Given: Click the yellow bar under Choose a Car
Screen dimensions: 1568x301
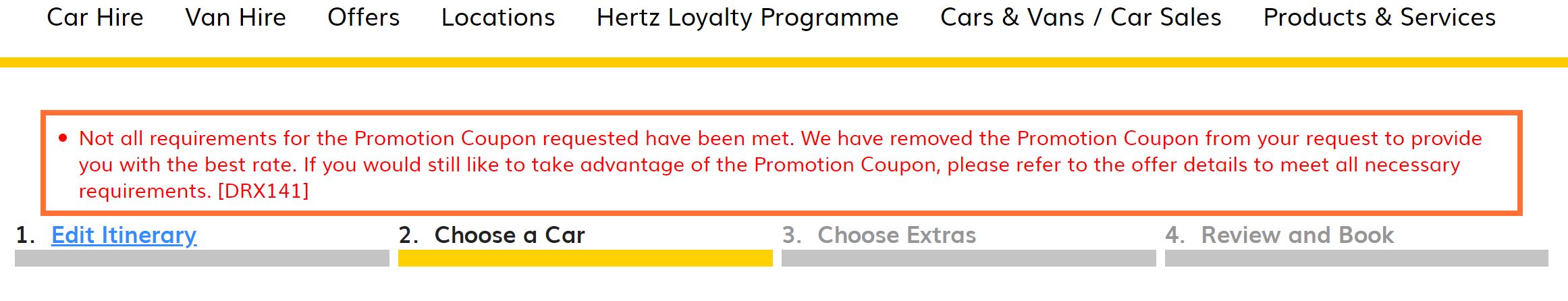Looking at the screenshot, I should (x=585, y=258).
